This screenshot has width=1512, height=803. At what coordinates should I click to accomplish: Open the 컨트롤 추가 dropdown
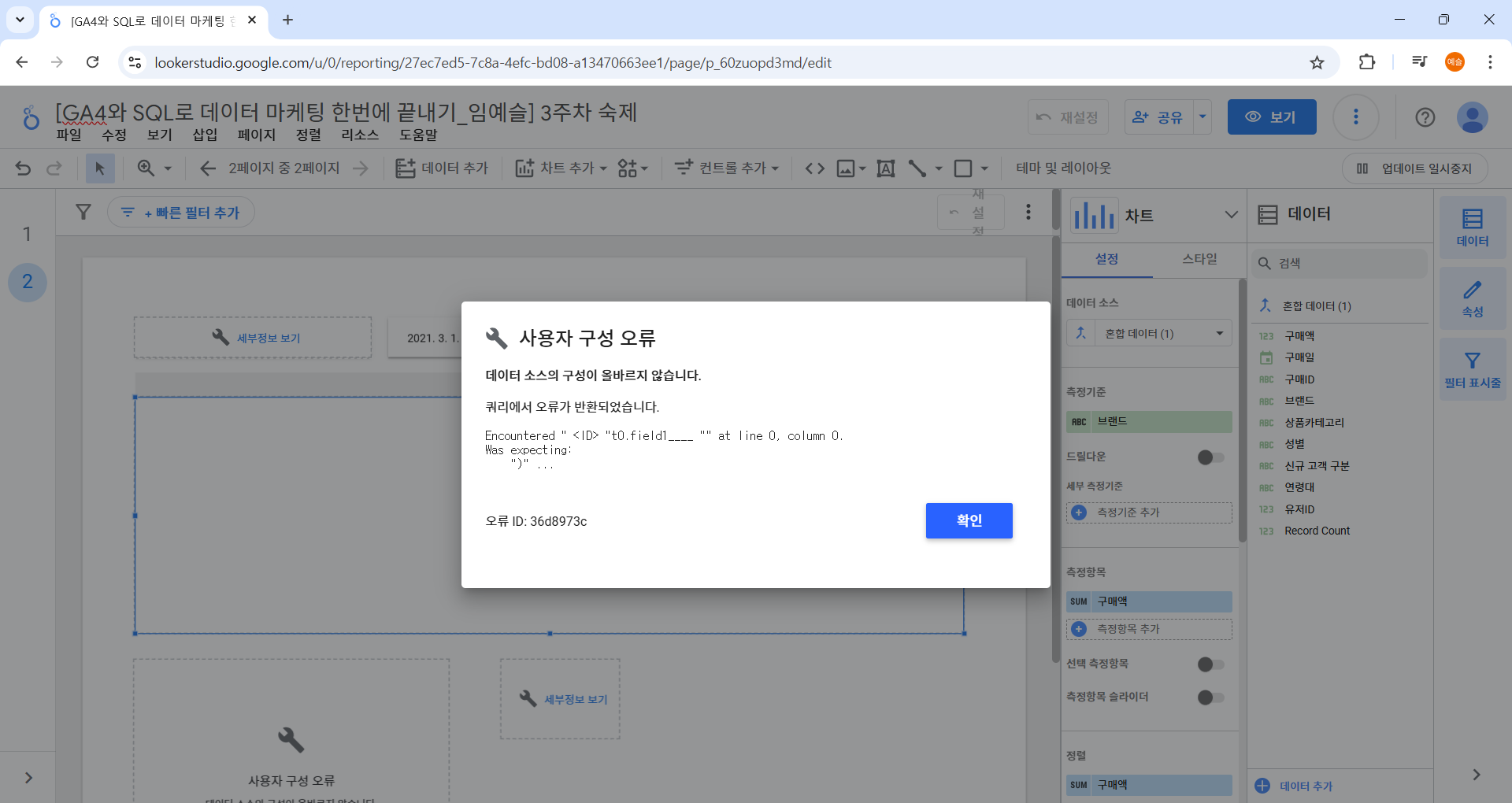726,168
